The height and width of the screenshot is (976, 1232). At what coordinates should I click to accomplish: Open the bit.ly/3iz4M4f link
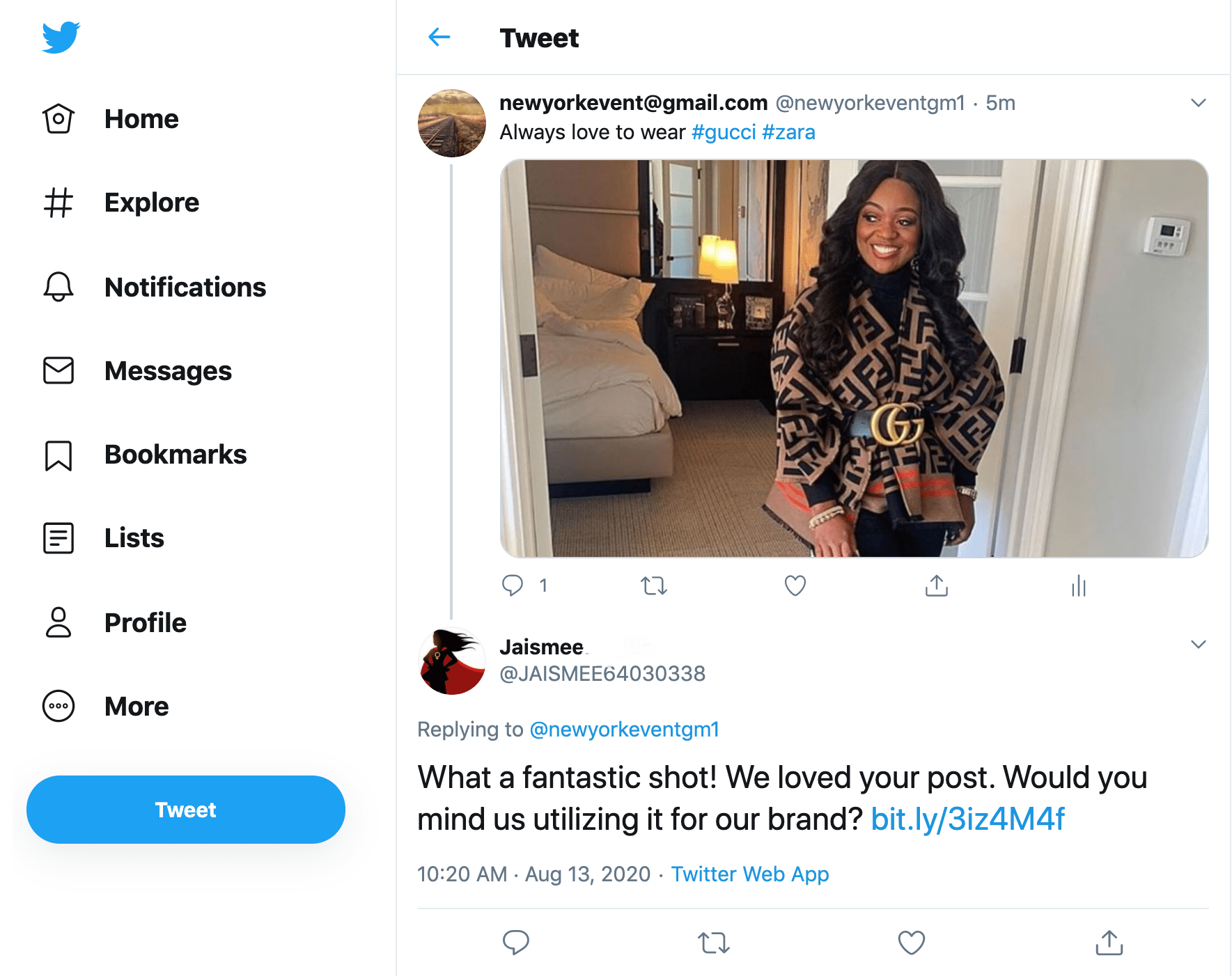point(967,819)
